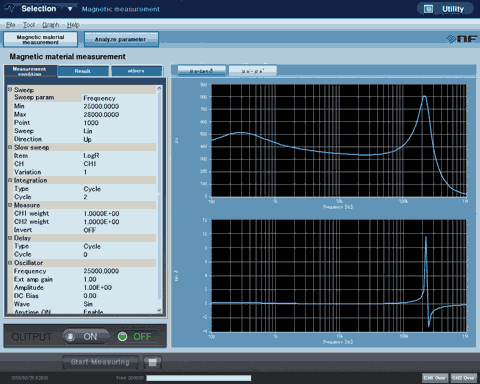Image resolution: width=480 pixels, height=384 pixels.
Task: Click the CH2 Over indicator
Action: (x=464, y=378)
